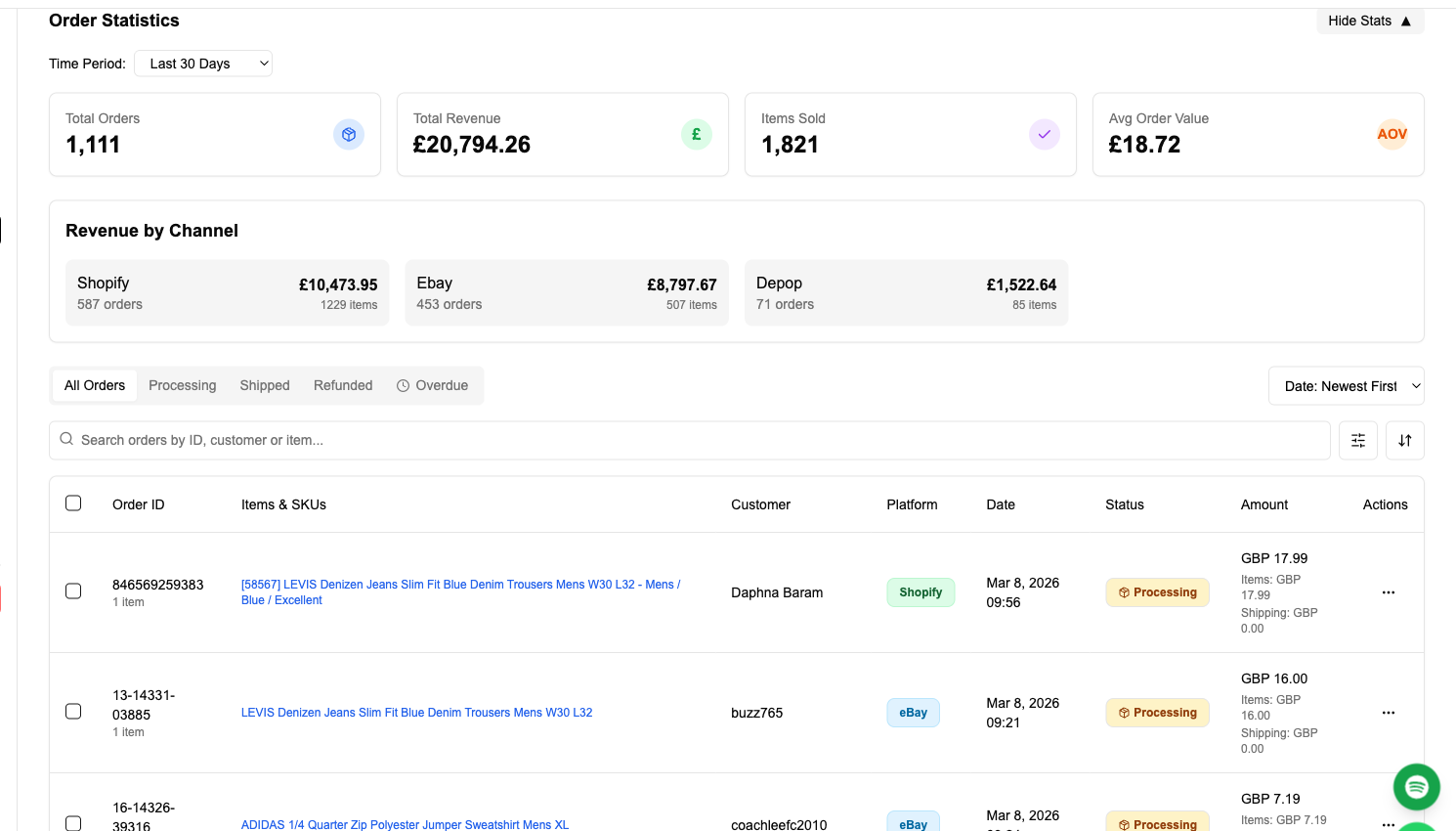Click the Mar 8, 2026 09:21 date

[1023, 713]
